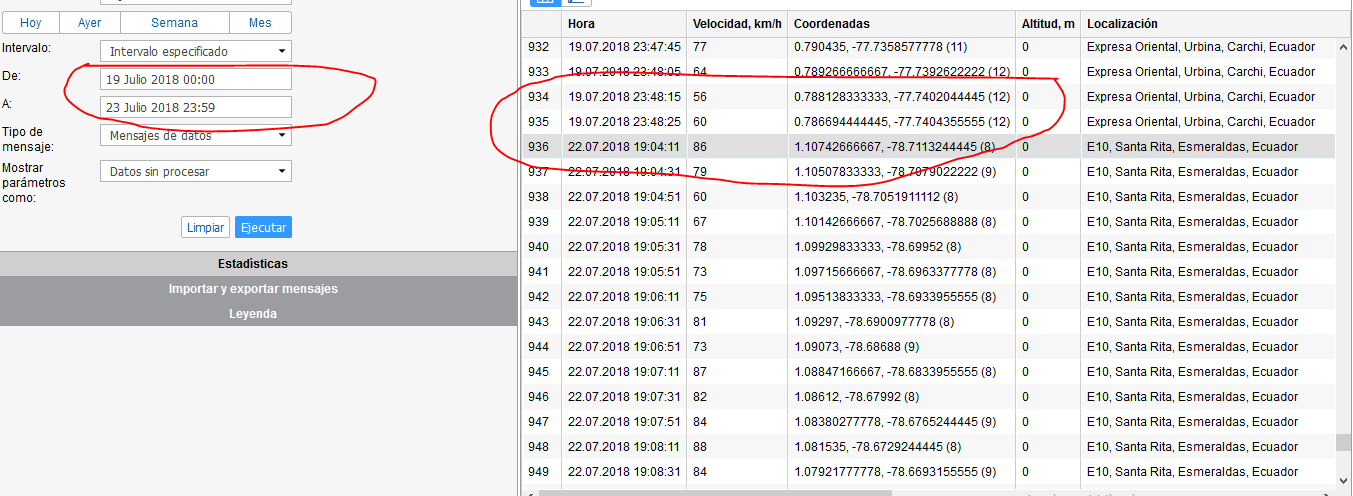The height and width of the screenshot is (496, 1353).
Task: Expand the Leyenda section
Action: point(258,314)
